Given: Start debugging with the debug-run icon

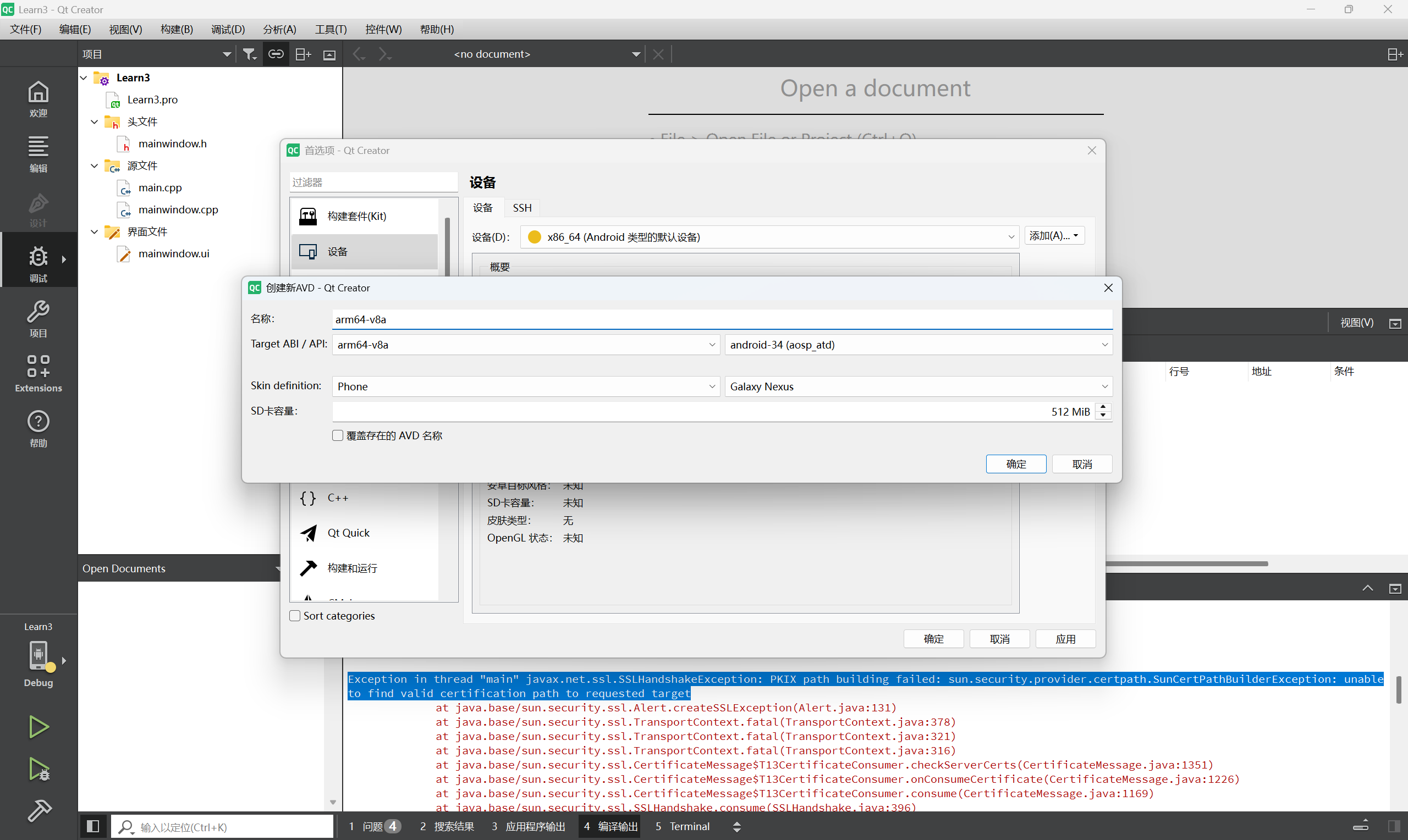Looking at the screenshot, I should pos(38,769).
